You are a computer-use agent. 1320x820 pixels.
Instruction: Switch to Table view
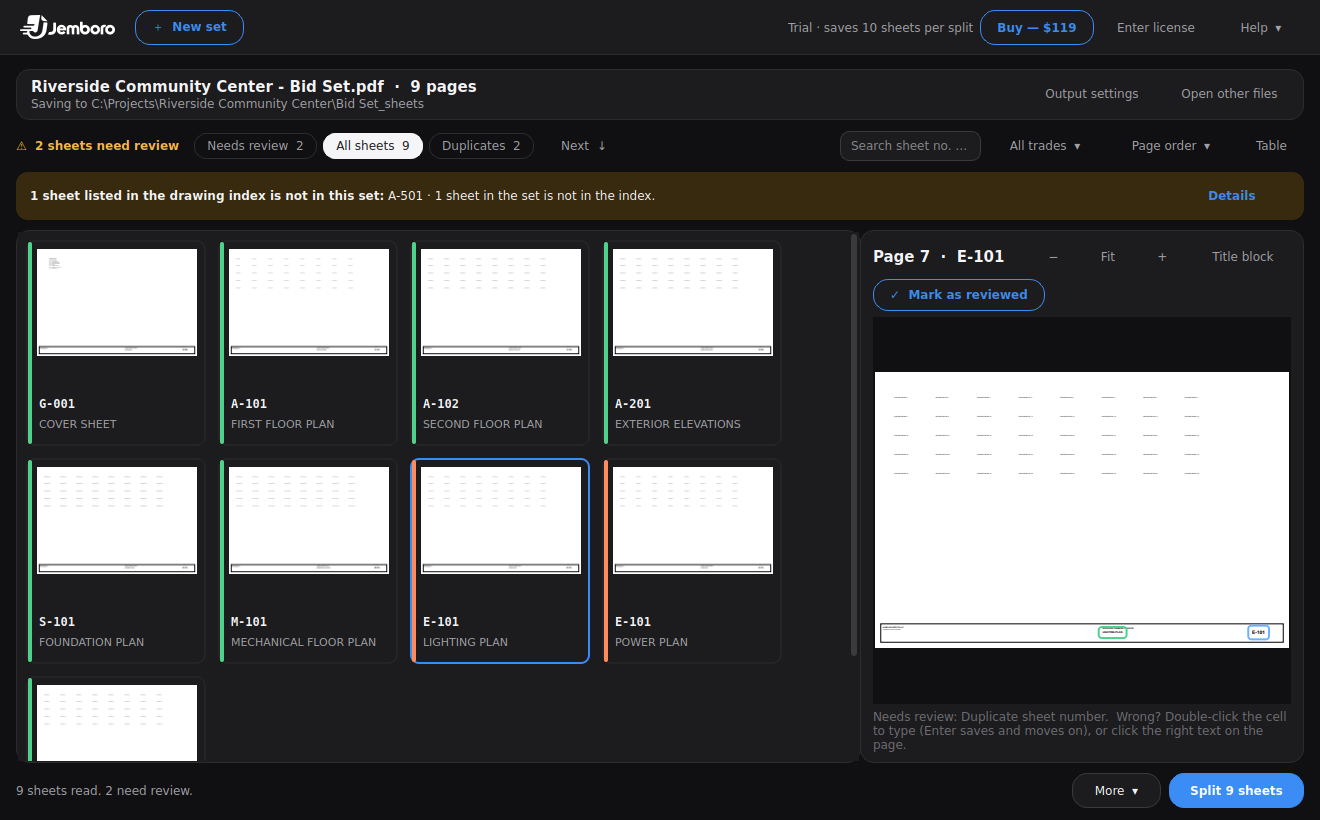1271,146
